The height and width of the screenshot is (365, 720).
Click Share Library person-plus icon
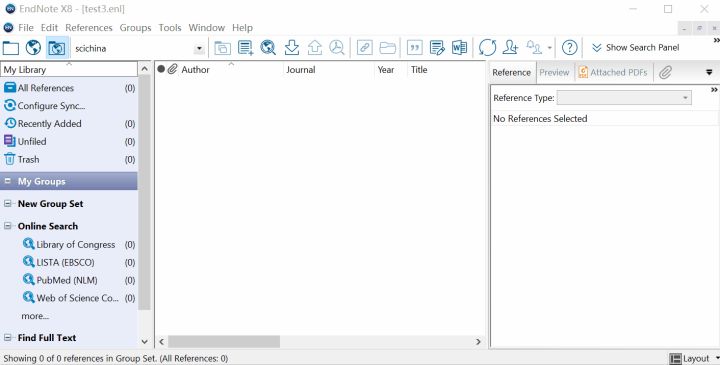tap(510, 47)
